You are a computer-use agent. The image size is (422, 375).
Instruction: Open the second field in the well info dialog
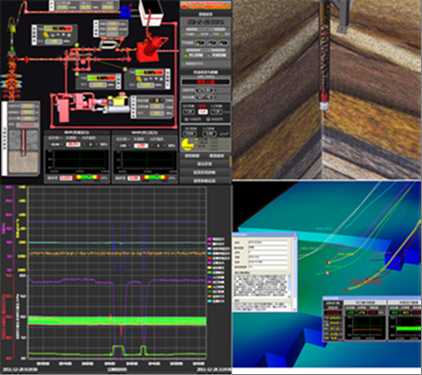point(268,248)
